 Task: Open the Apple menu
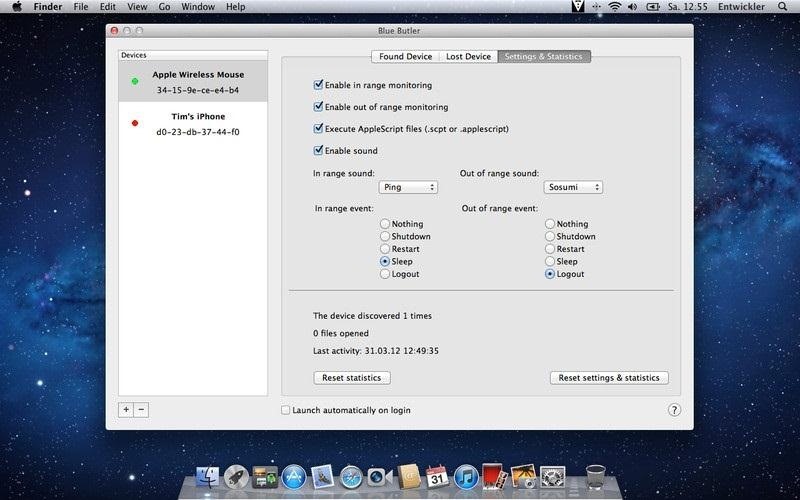[x=17, y=7]
